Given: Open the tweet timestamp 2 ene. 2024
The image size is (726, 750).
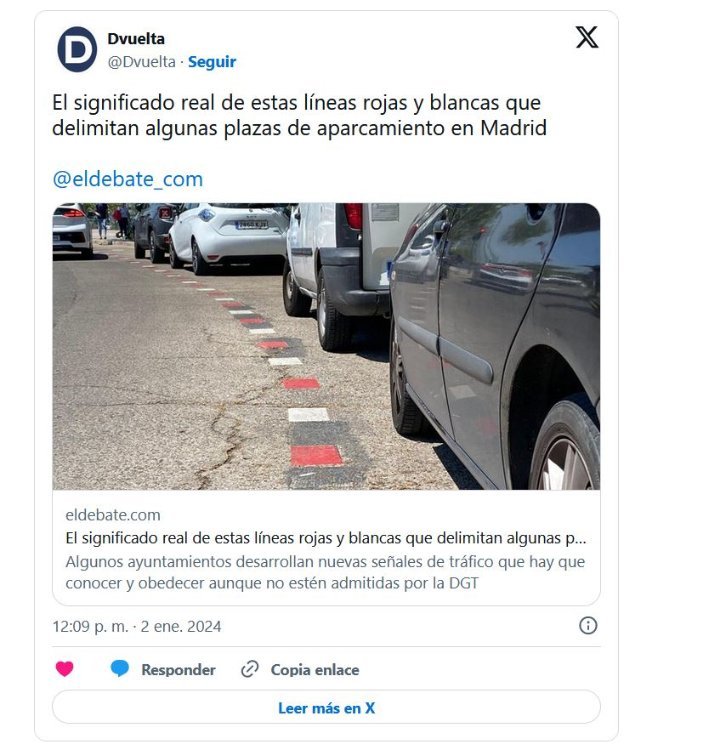Looking at the screenshot, I should pos(137,627).
